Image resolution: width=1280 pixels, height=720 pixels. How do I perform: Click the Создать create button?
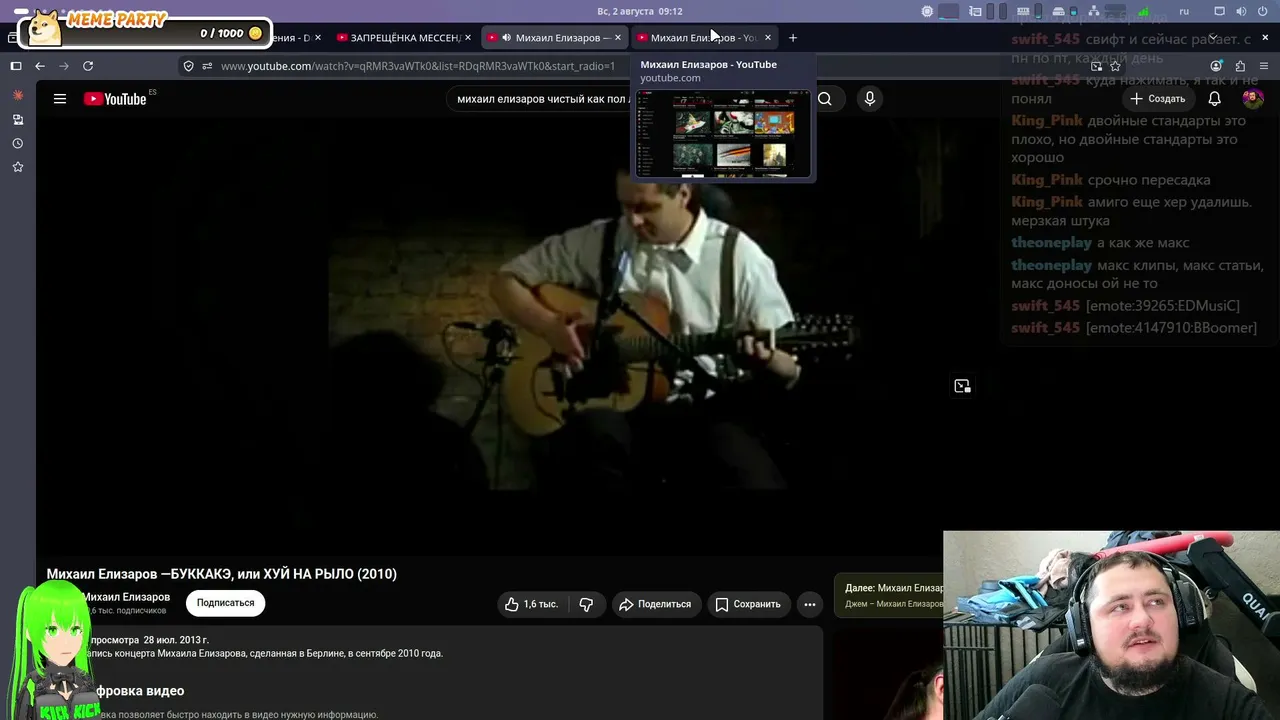pos(1158,99)
